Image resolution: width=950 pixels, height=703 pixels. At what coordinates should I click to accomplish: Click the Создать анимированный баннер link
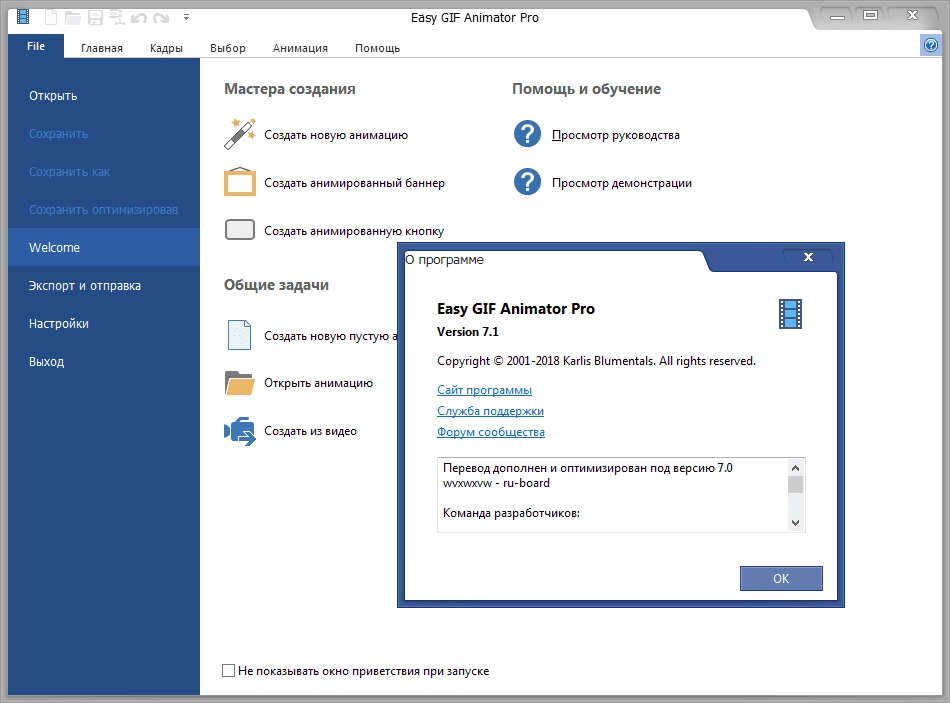point(354,183)
